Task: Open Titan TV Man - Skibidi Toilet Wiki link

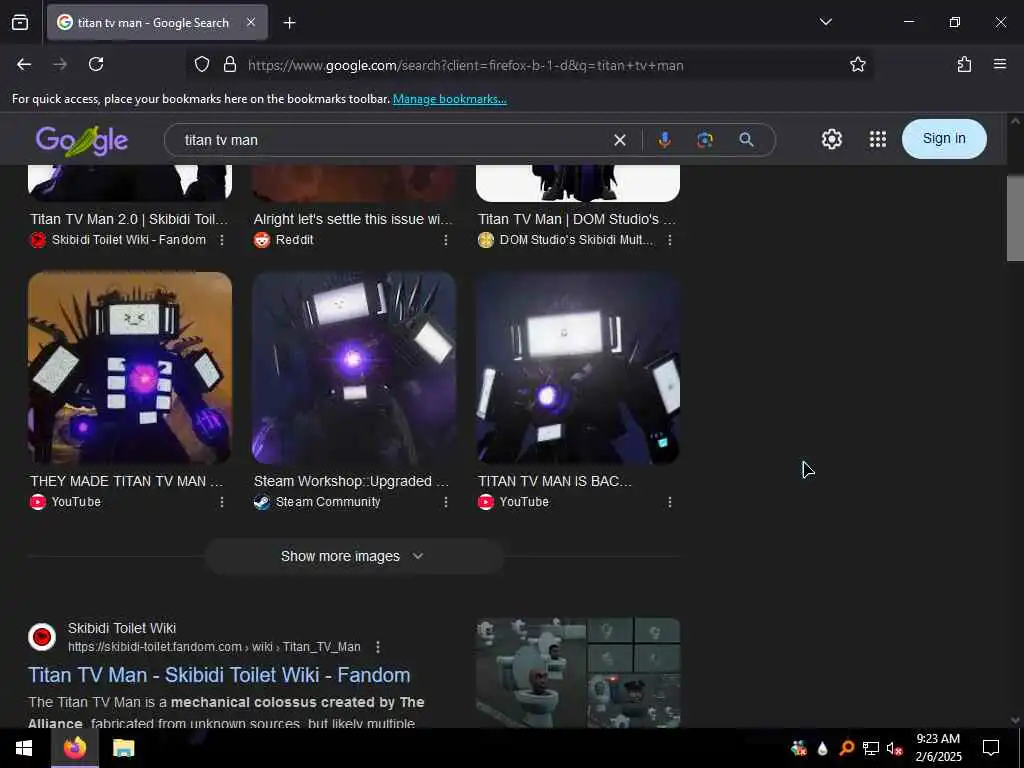Action: [219, 675]
